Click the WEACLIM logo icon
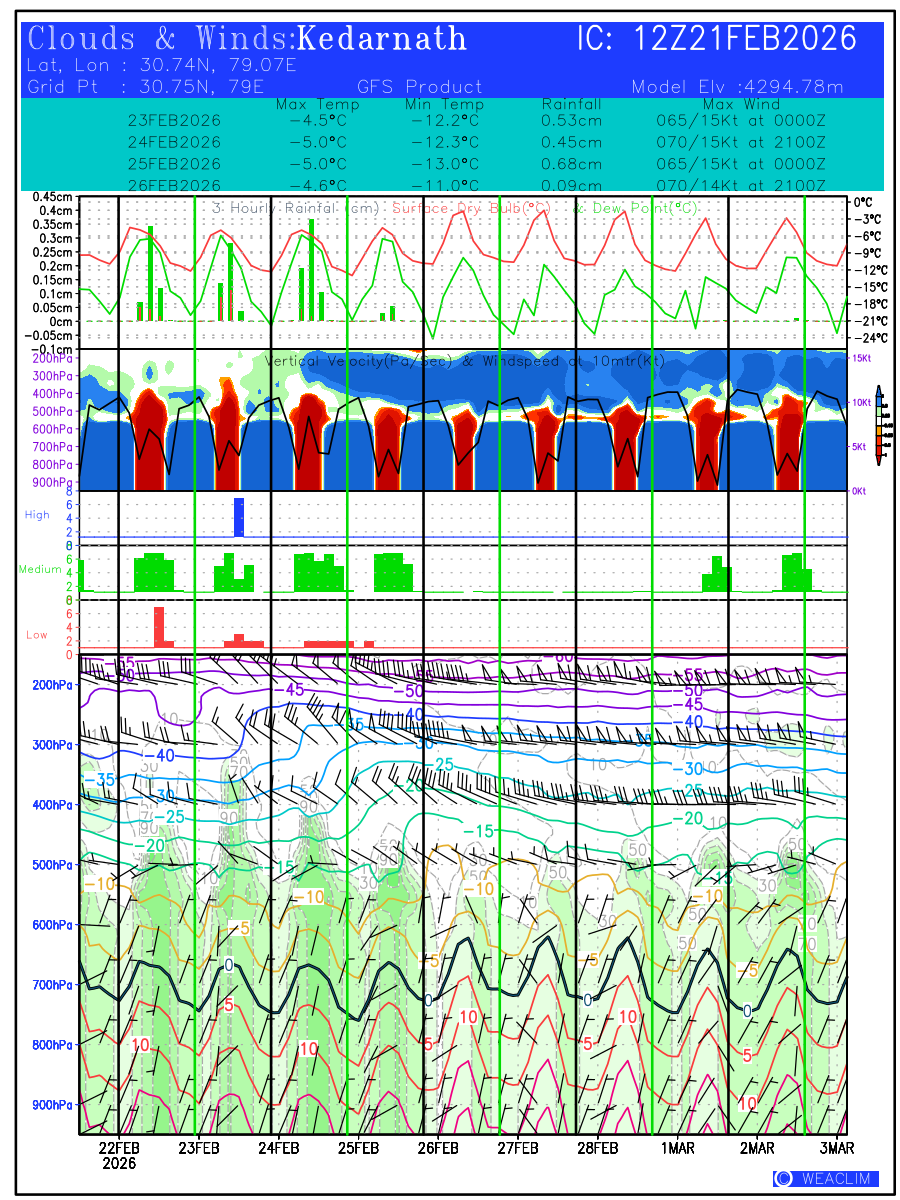This screenshot has width=900, height=1200. pyautogui.click(x=783, y=1178)
